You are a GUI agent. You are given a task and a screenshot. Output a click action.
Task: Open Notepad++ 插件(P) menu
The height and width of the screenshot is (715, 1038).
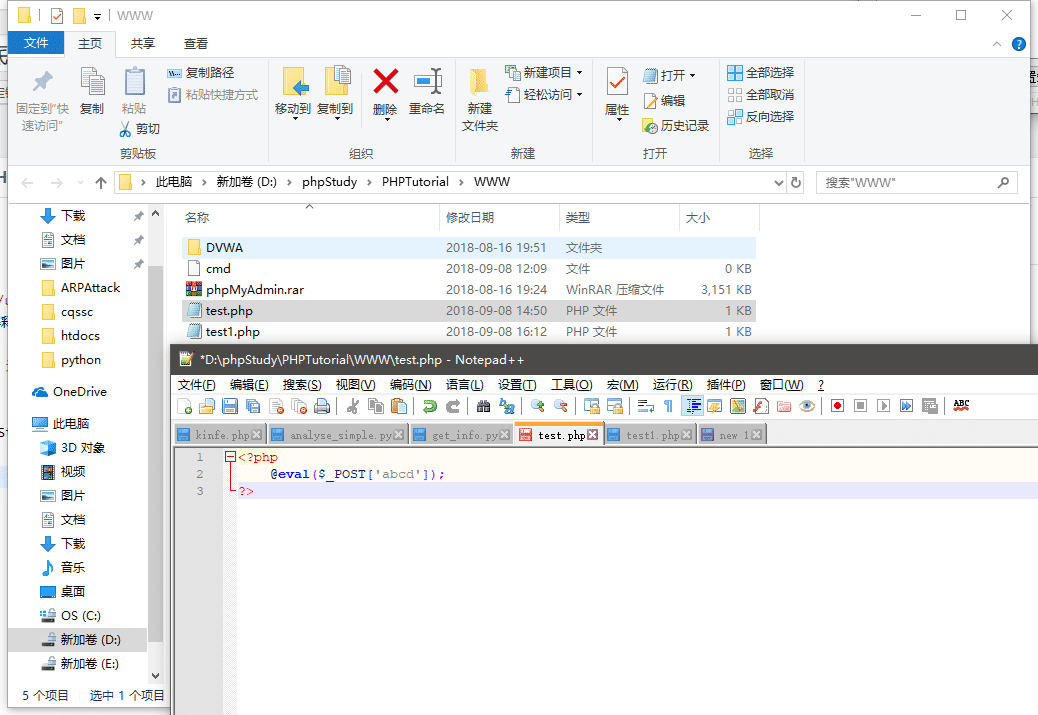point(726,385)
